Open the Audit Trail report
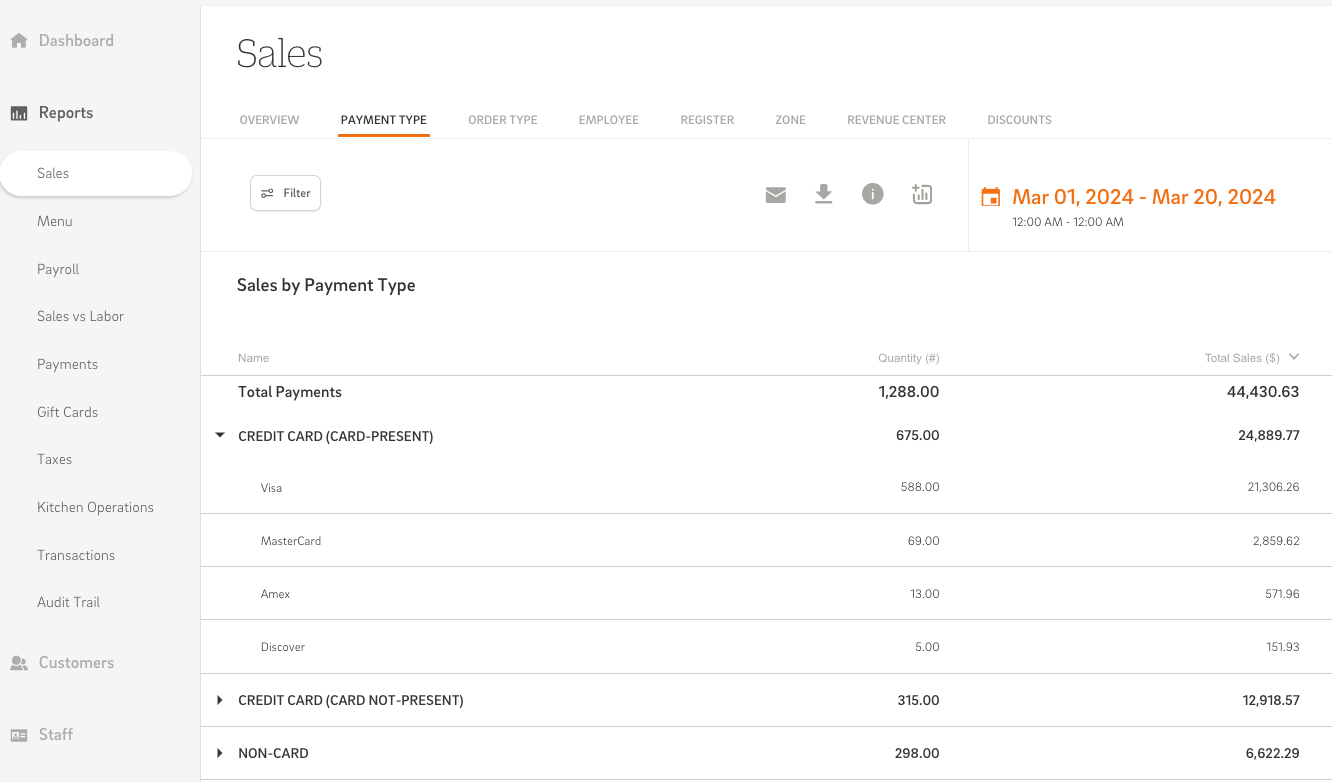The height and width of the screenshot is (782, 1332). click(69, 602)
